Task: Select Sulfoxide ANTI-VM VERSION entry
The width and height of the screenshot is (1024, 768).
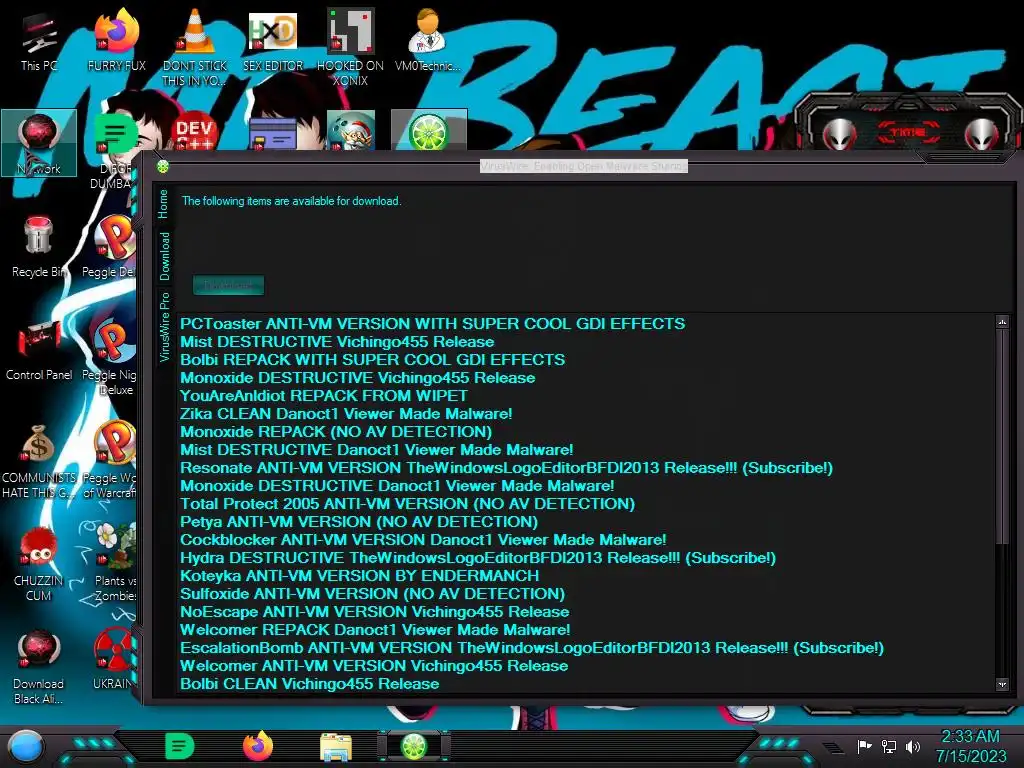Action: pyautogui.click(x=372, y=594)
